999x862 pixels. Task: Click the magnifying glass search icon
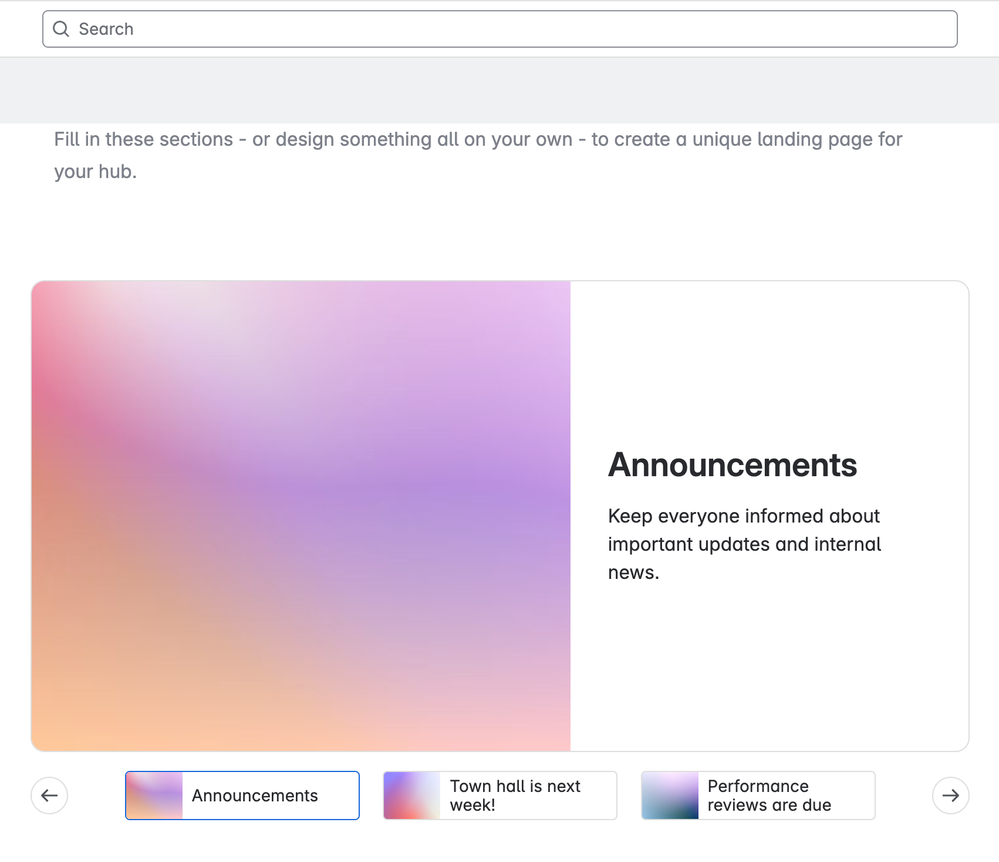pos(61,29)
